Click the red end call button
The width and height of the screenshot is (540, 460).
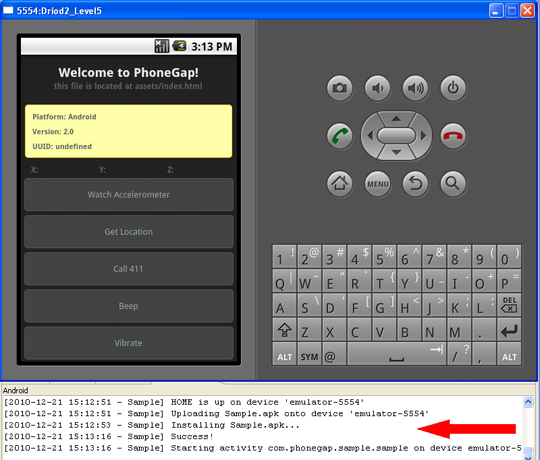point(453,136)
